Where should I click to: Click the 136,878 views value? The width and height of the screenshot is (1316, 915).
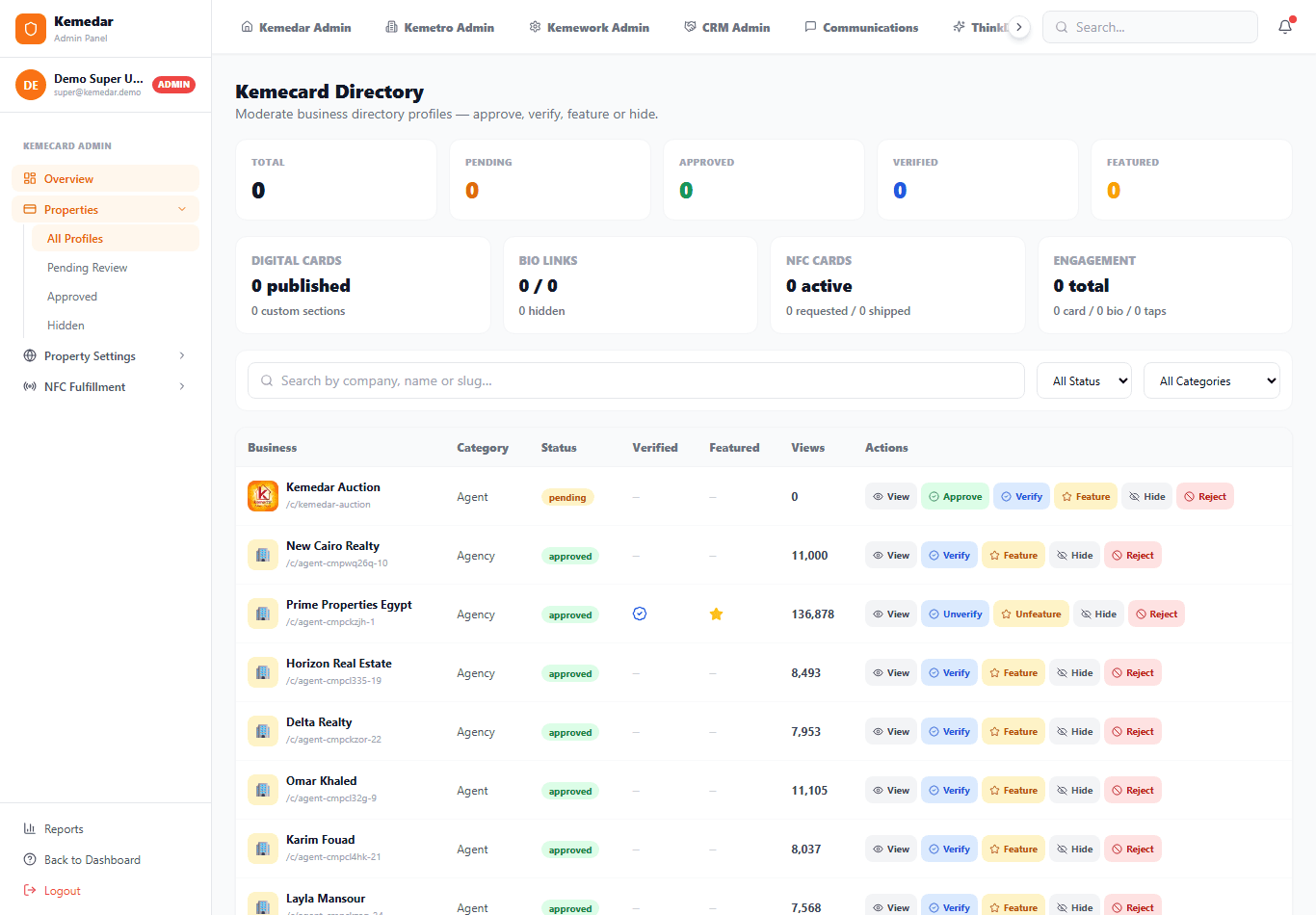tap(813, 614)
